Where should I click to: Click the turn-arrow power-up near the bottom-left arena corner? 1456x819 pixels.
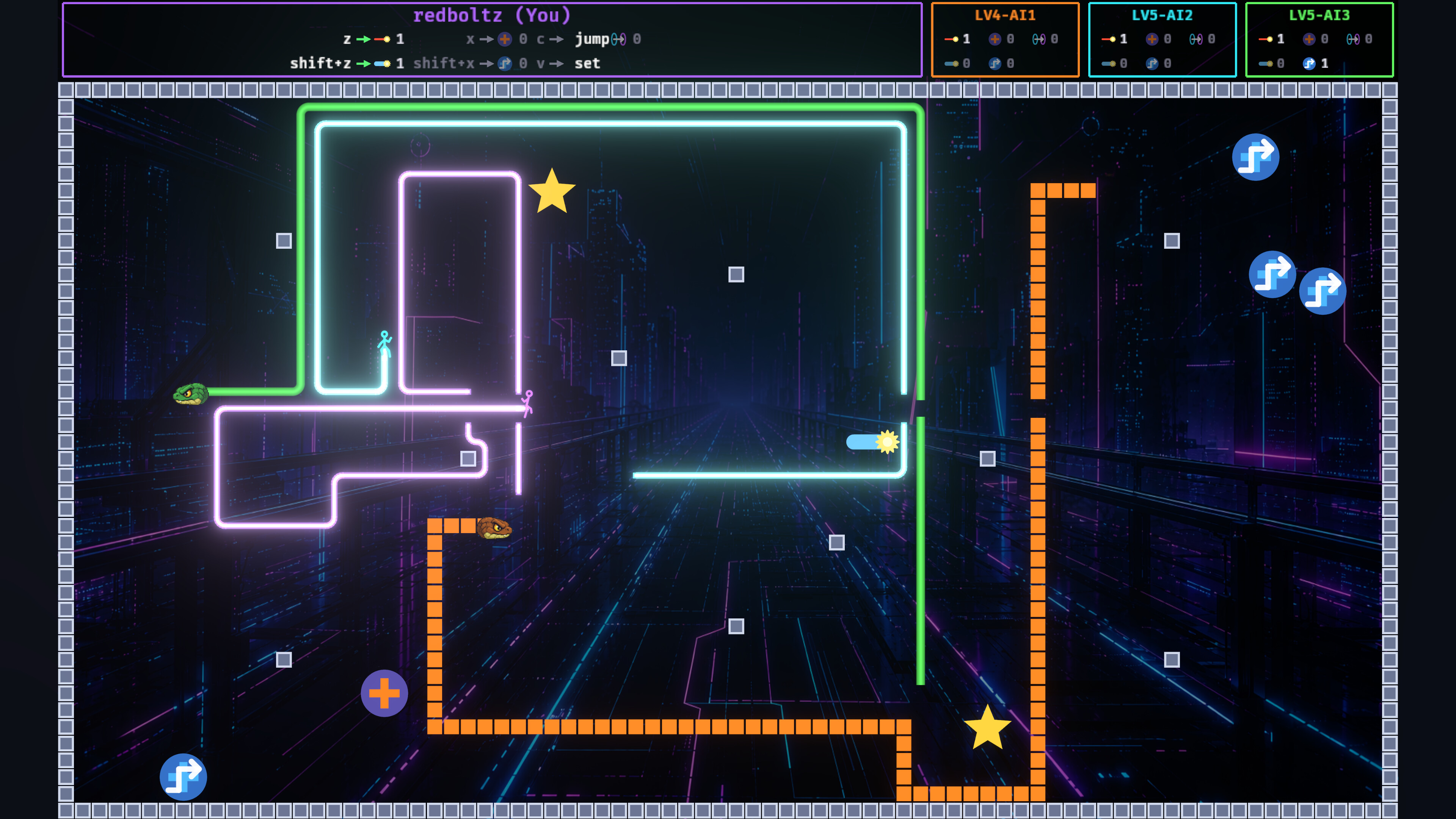point(183,777)
